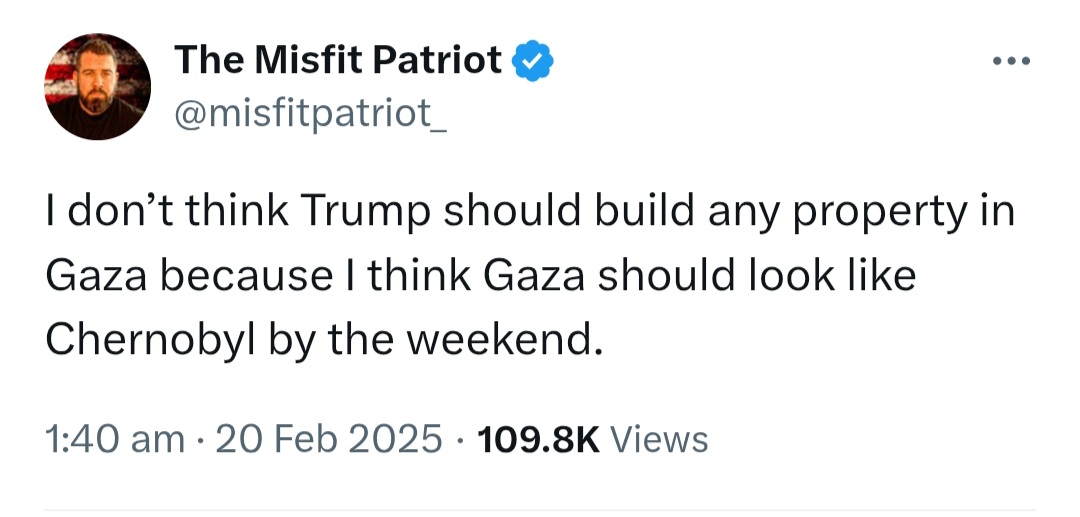Visit the @misfitpatriot_ handle link
The image size is (1080, 517).
click(311, 110)
